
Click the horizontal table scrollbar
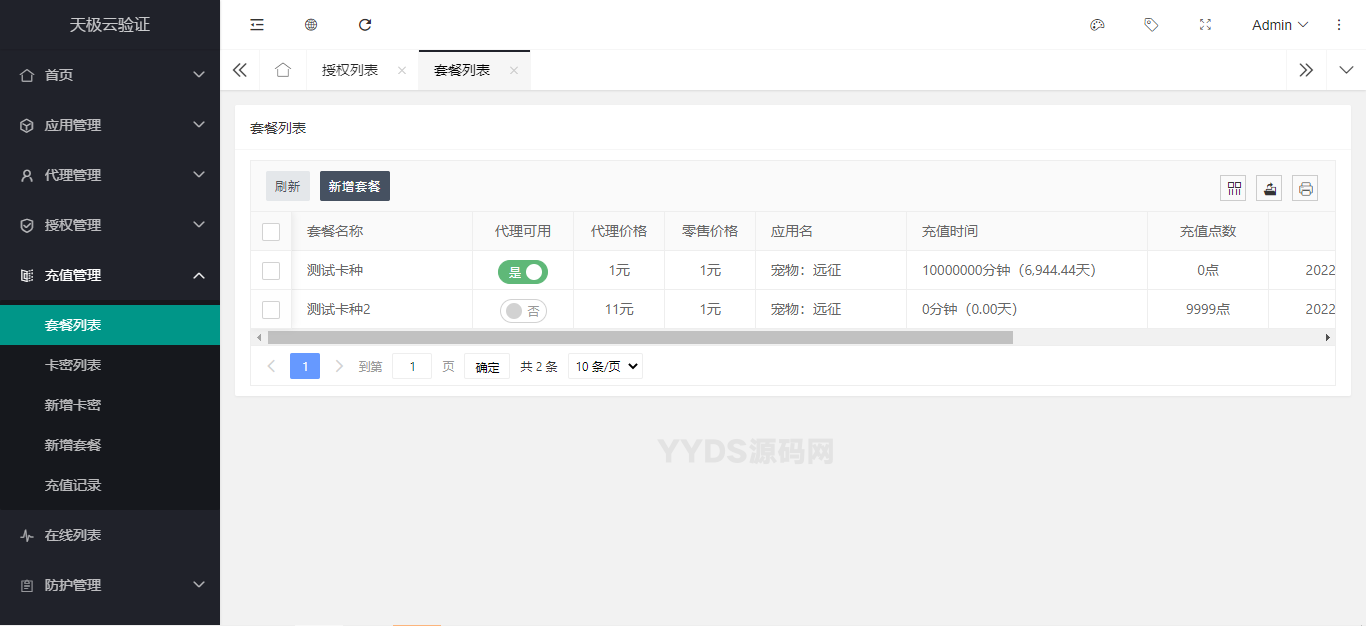tap(640, 338)
